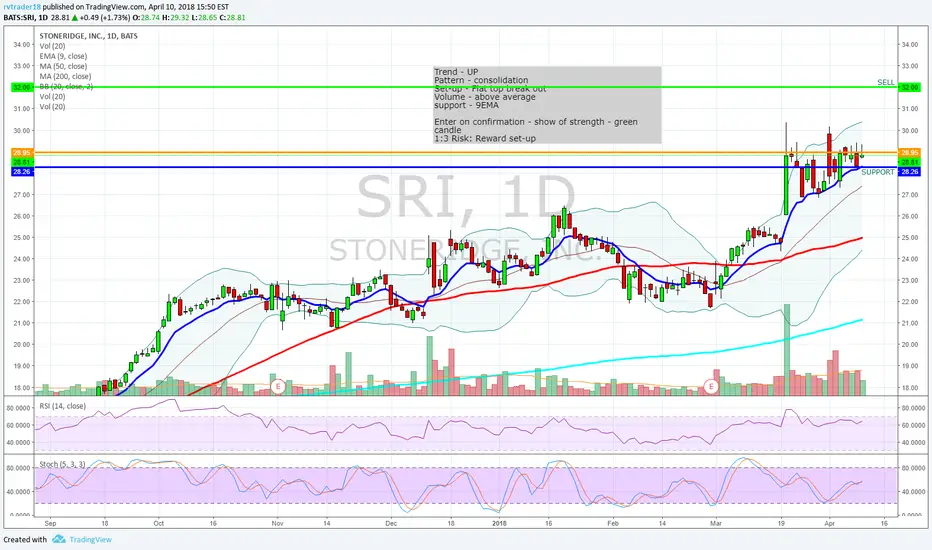Select the MA (50, close) indicator legend
The height and width of the screenshot is (550, 932).
point(63,66)
